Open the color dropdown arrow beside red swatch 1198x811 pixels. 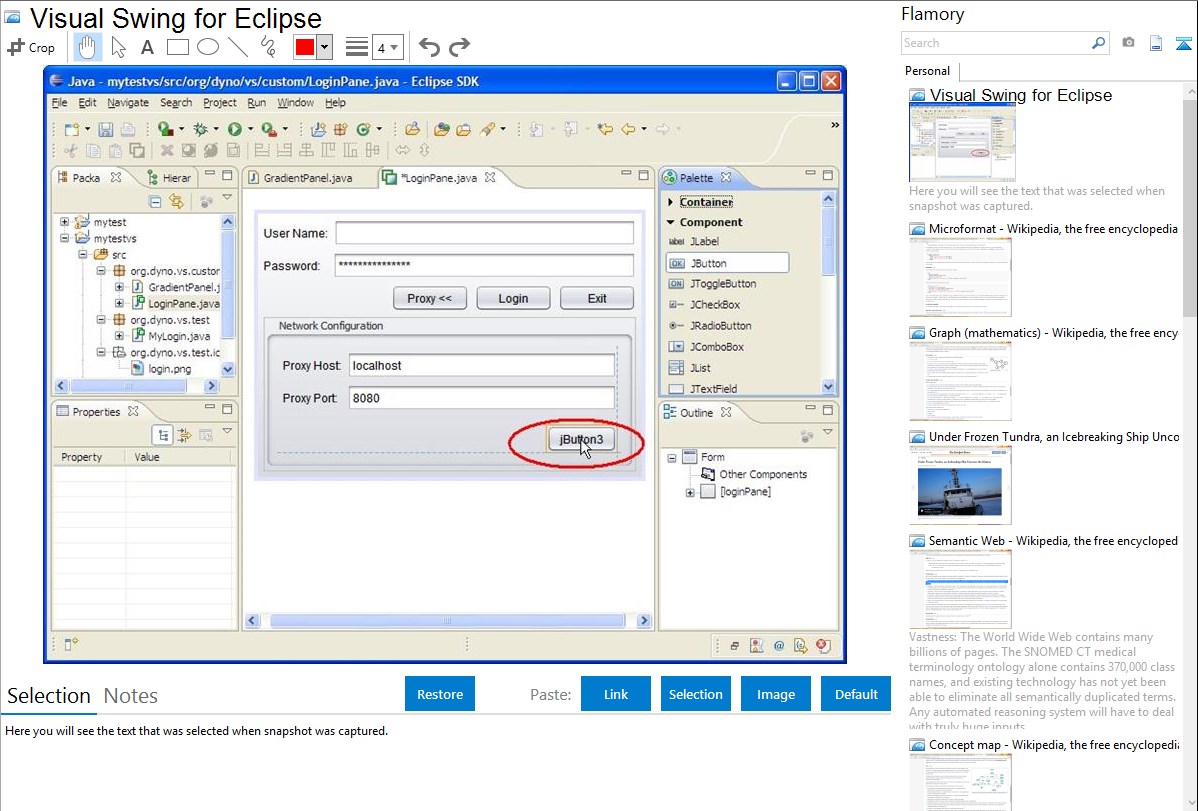coord(325,47)
